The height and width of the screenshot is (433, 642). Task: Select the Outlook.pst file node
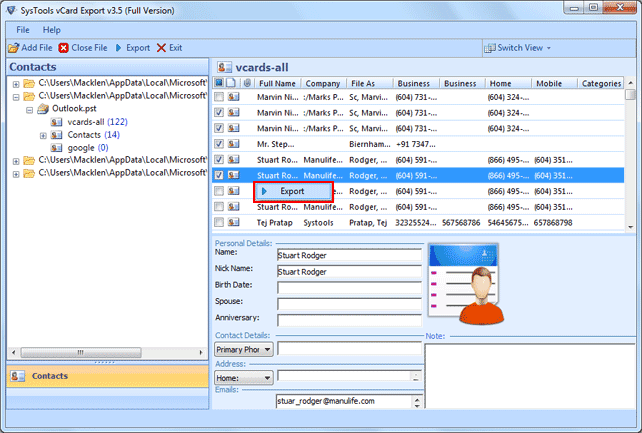(x=74, y=108)
